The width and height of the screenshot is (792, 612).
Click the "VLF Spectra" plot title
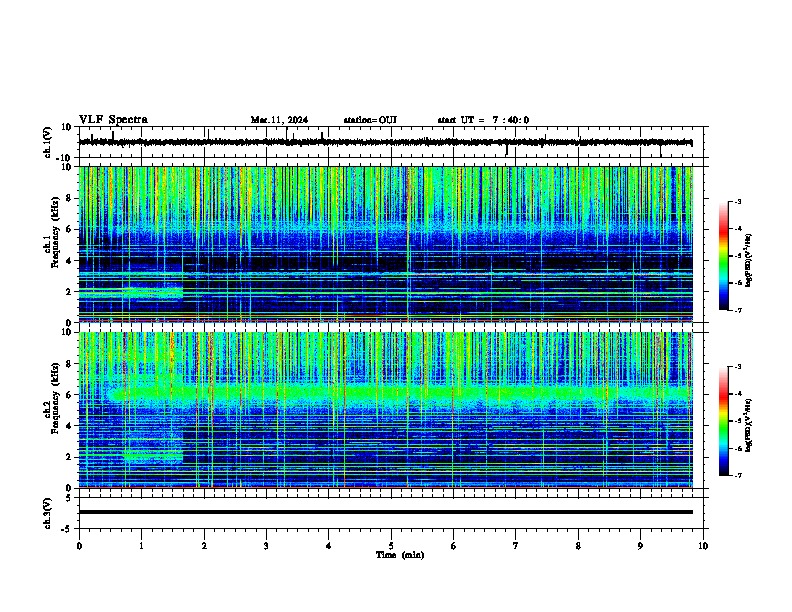[113, 120]
